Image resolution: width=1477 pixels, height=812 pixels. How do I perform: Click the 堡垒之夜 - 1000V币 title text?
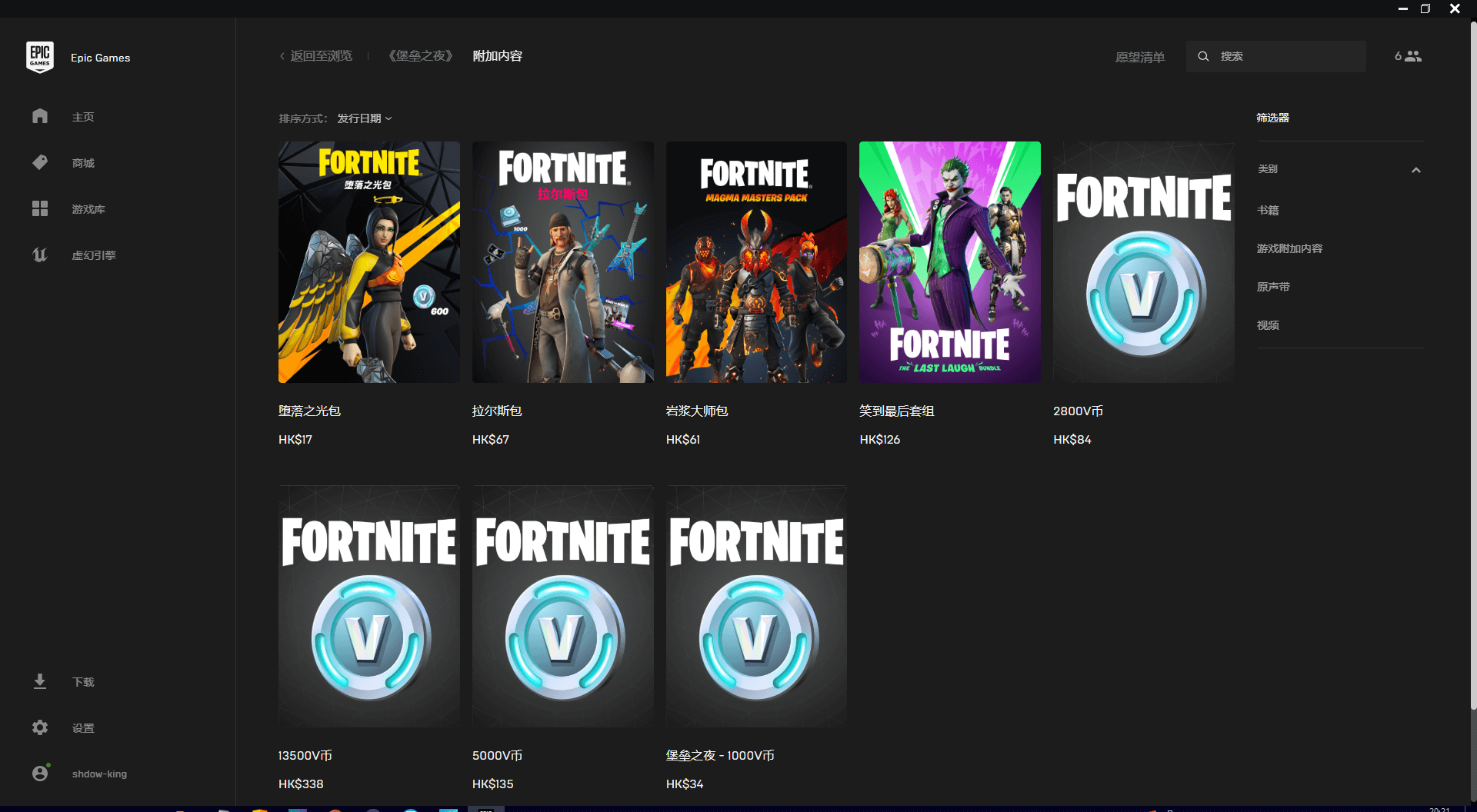(x=720, y=756)
